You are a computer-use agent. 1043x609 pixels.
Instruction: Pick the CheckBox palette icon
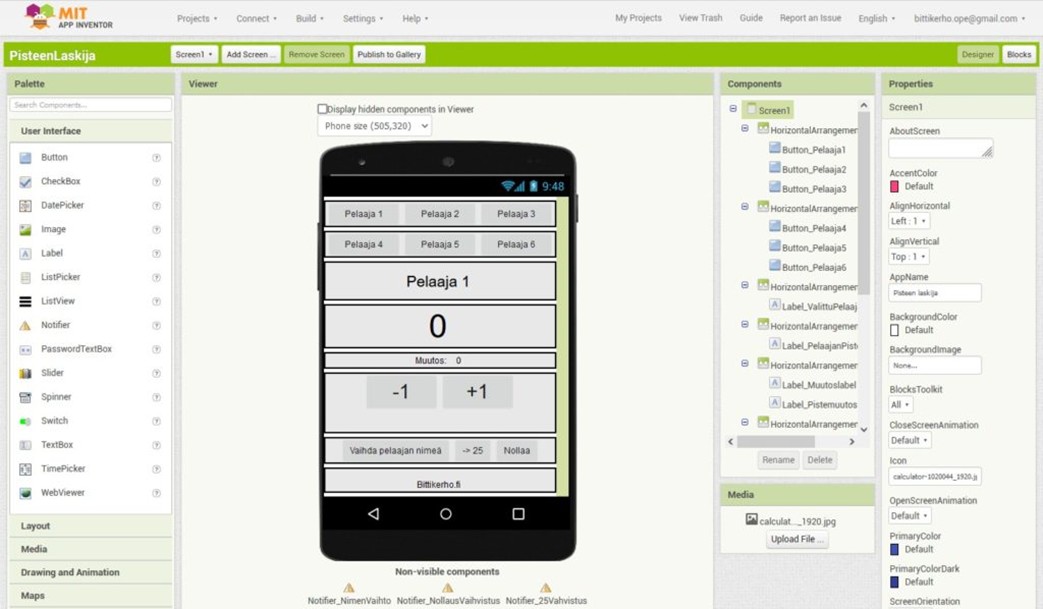25,182
